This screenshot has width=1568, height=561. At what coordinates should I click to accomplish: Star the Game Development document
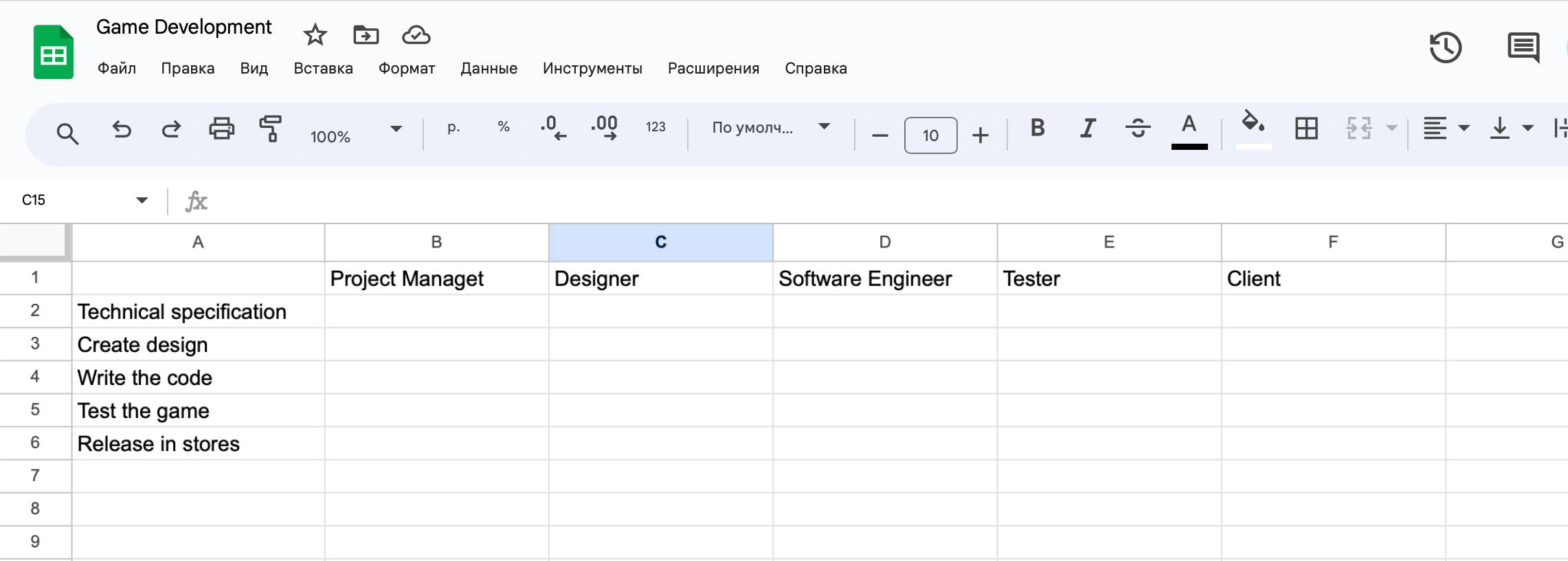coord(315,34)
